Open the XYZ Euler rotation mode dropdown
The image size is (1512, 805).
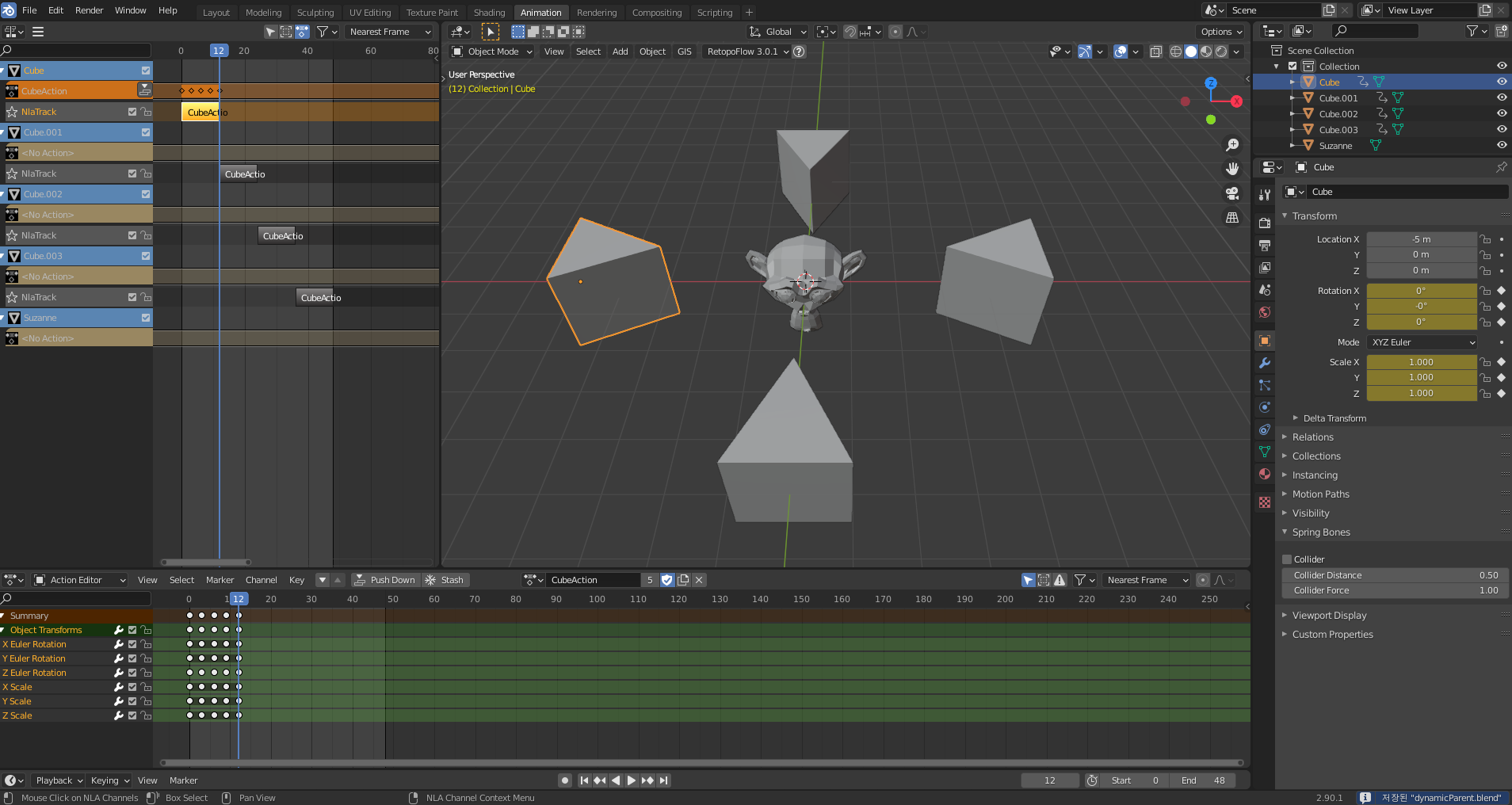pyautogui.click(x=1422, y=342)
